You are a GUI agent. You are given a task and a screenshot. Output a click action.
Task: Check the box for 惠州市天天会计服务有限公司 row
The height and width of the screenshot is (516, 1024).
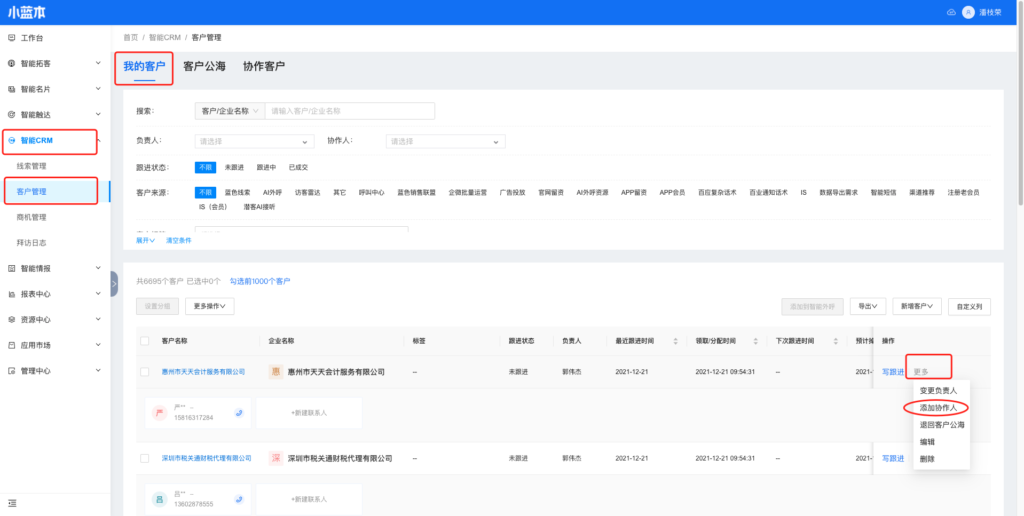tap(145, 372)
